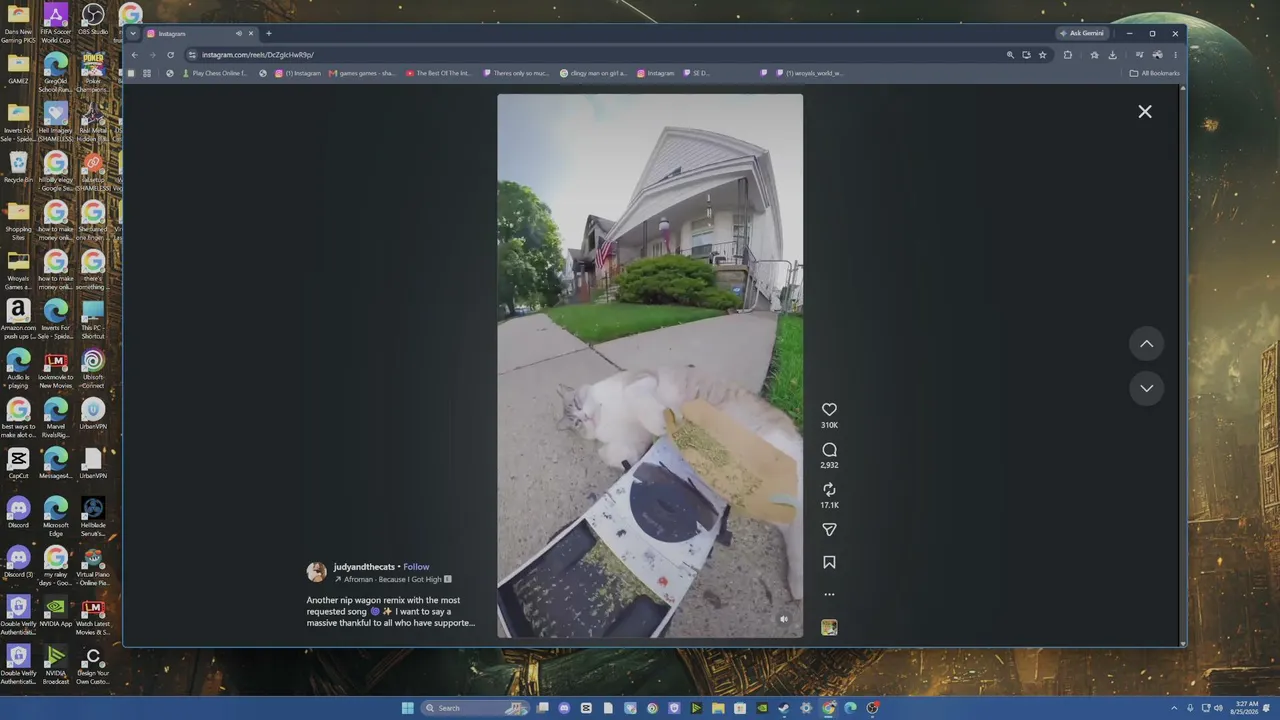Select the Ubisoft Connect desktop icon
The image size is (1280, 720).
point(93,369)
